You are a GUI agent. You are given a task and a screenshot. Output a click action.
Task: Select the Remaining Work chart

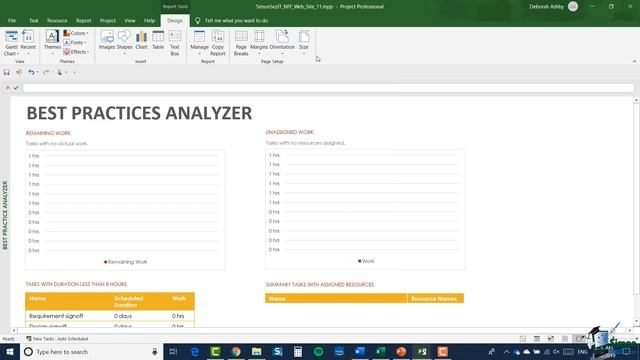125,210
